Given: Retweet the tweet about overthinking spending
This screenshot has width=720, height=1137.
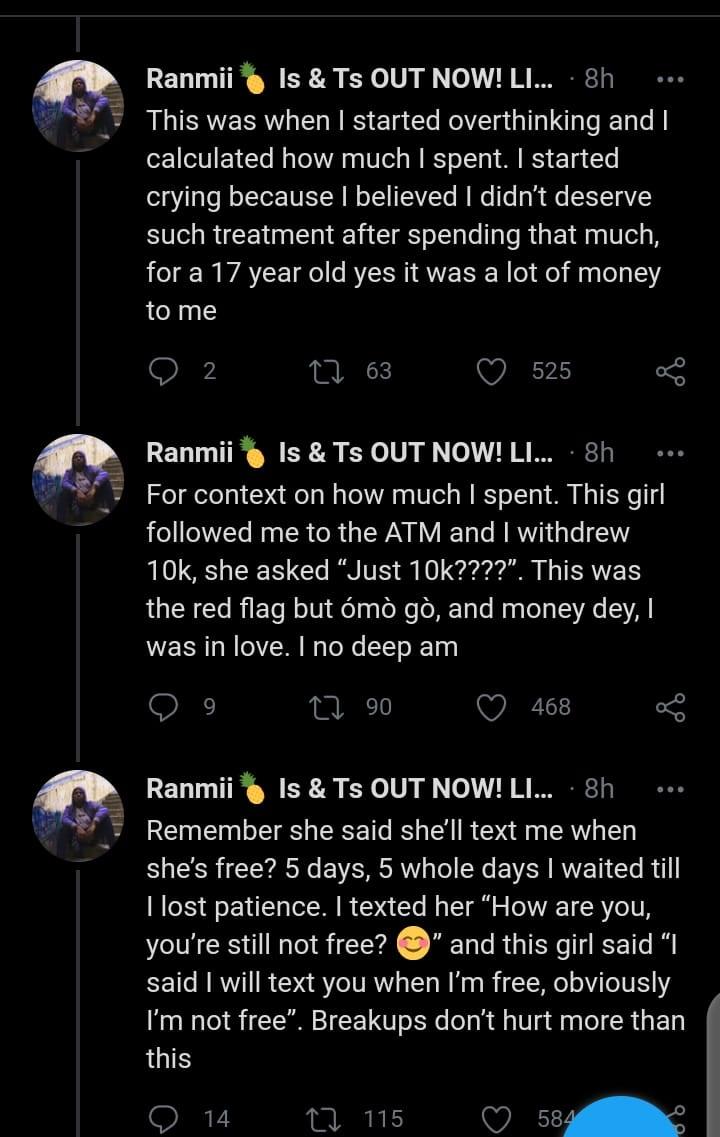Looking at the screenshot, I should click(323, 371).
